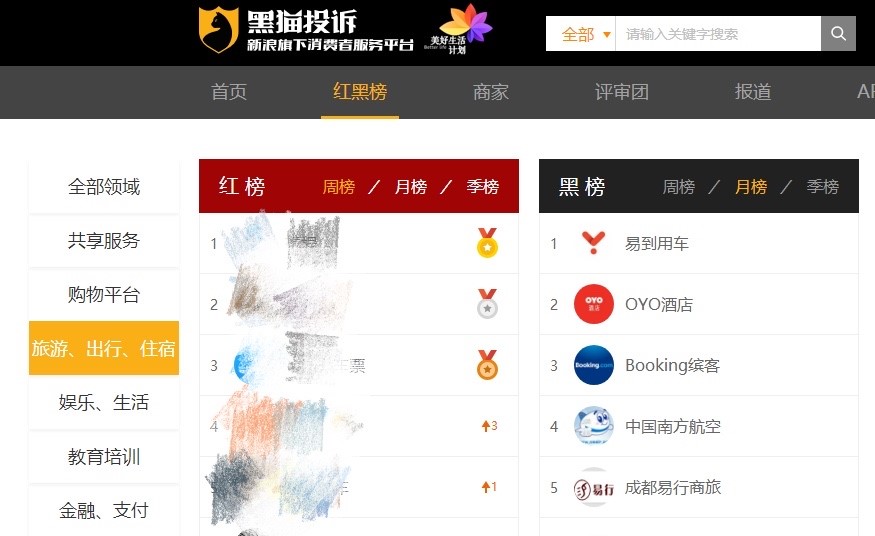This screenshot has width=875, height=536.
Task: Select the 娱乐、生活 category
Action: (104, 402)
